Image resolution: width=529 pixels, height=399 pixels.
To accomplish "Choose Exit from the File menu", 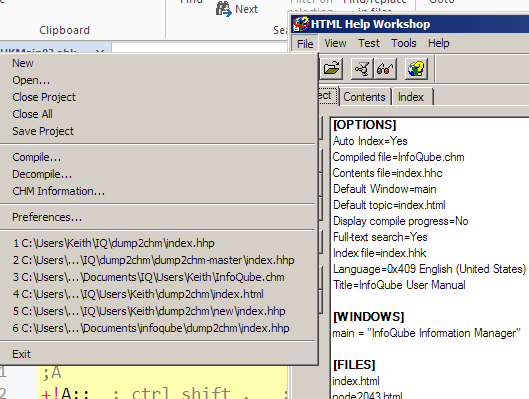I will [158, 354].
